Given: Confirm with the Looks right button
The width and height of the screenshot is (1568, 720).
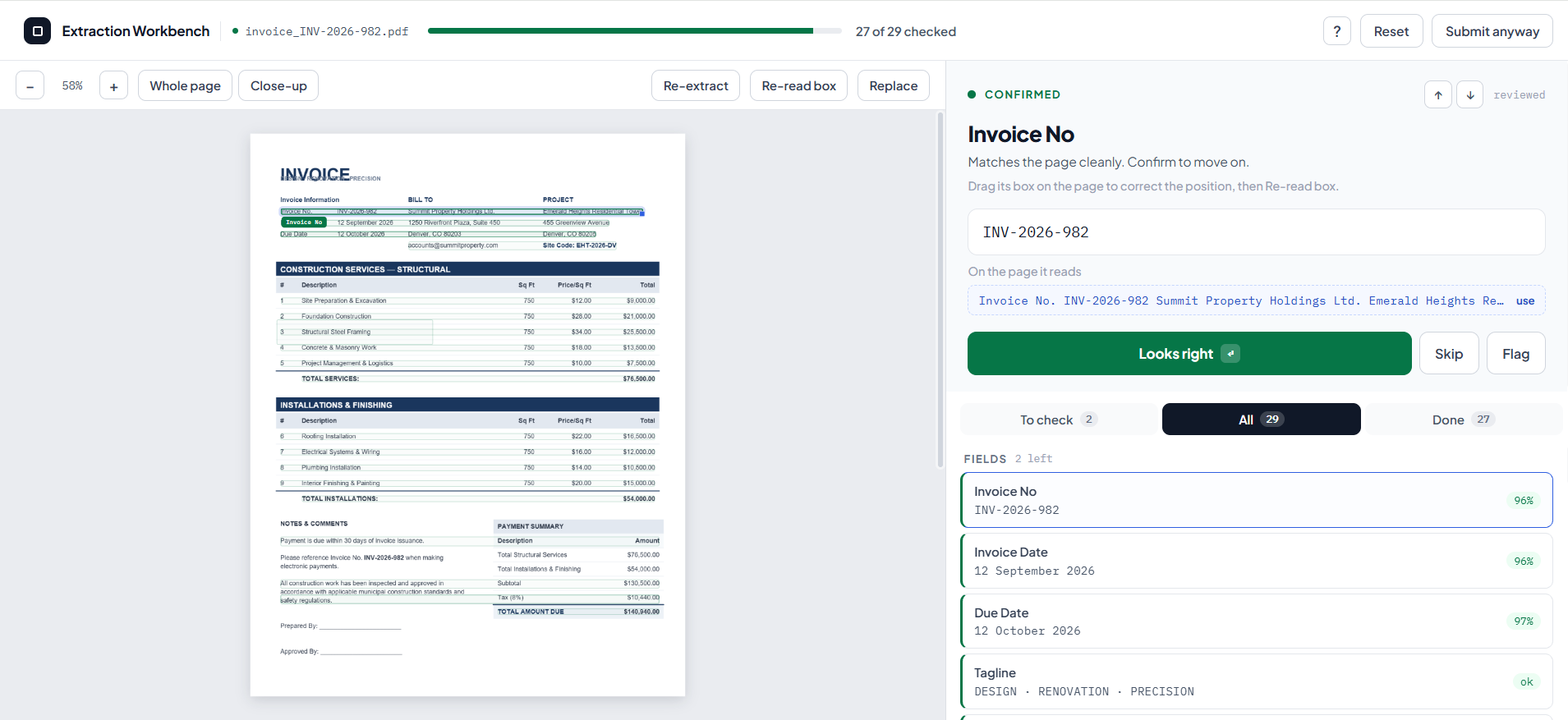Looking at the screenshot, I should (1189, 353).
